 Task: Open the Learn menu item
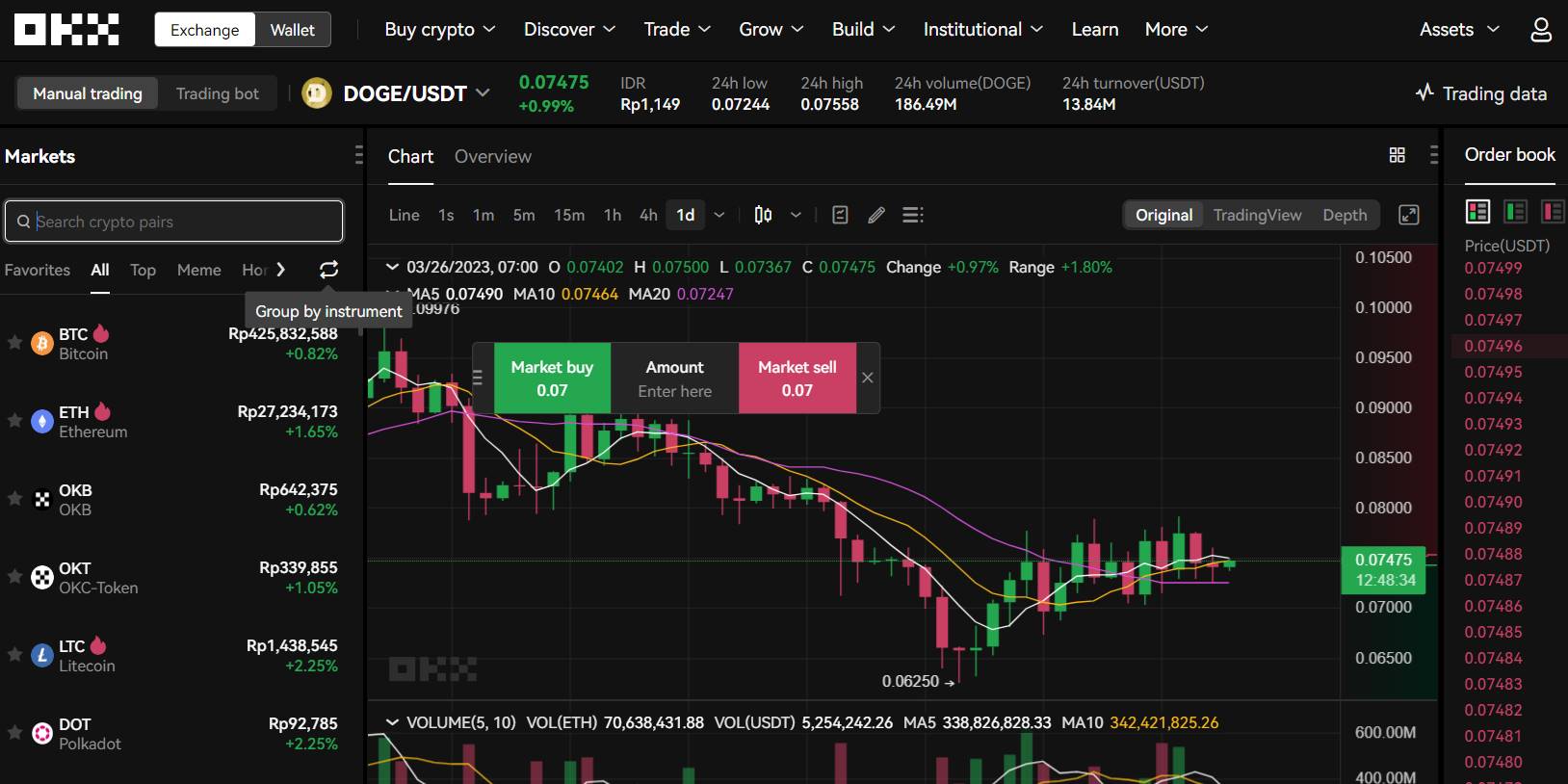point(1095,30)
